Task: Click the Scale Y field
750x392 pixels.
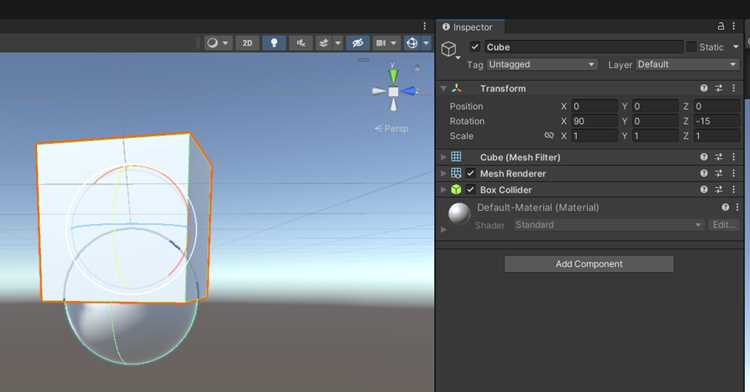Action: 655,136
